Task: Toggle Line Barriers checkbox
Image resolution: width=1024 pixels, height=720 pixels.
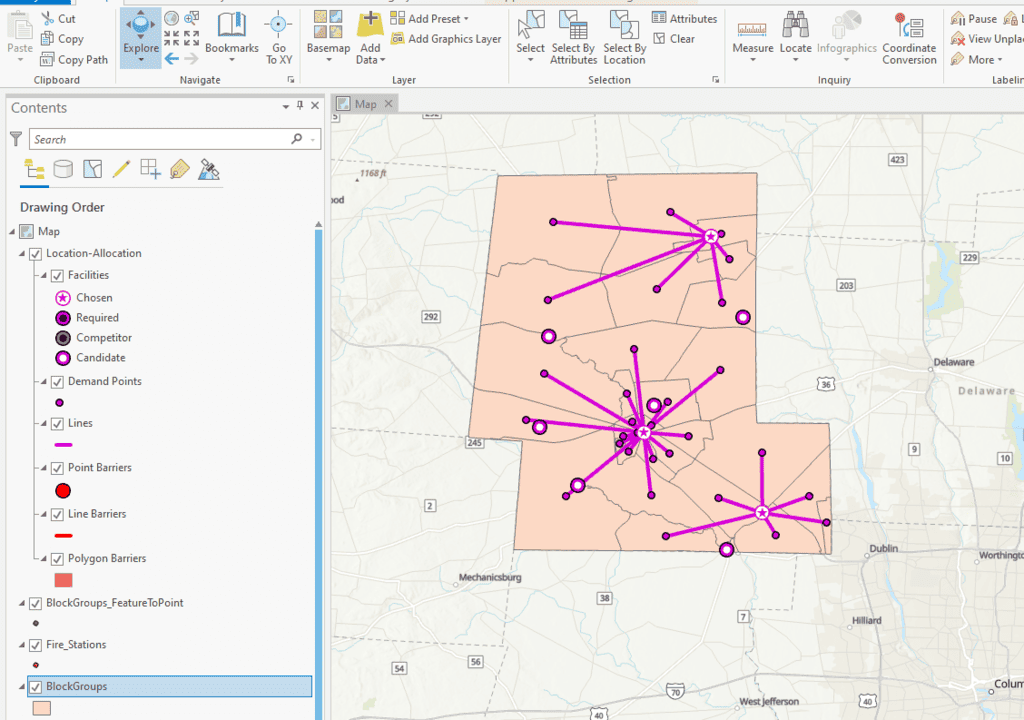Action: 57,514
